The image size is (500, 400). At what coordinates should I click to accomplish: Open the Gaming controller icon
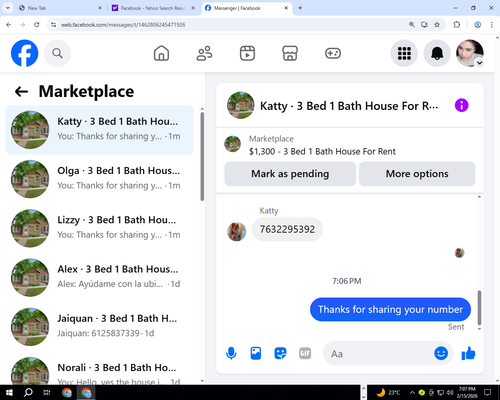[333, 53]
